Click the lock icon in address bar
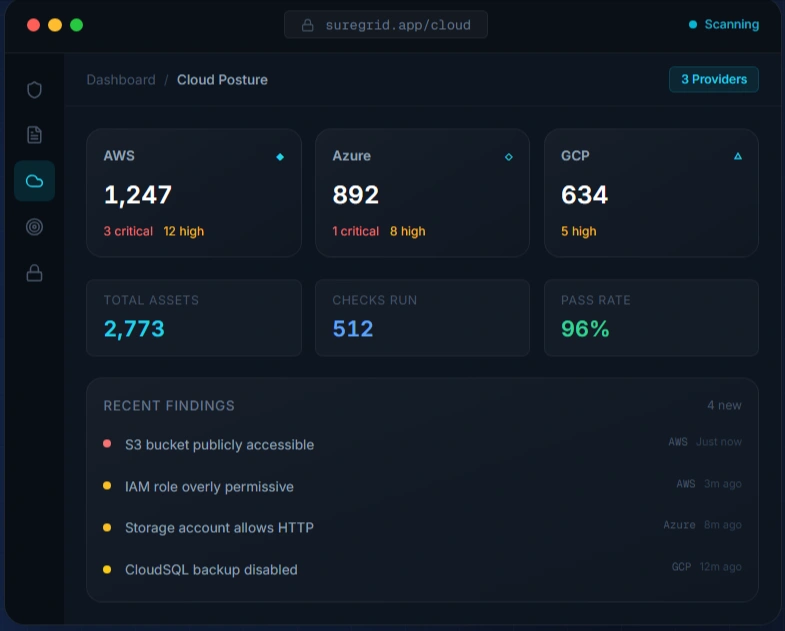The width and height of the screenshot is (785, 631). 308,25
